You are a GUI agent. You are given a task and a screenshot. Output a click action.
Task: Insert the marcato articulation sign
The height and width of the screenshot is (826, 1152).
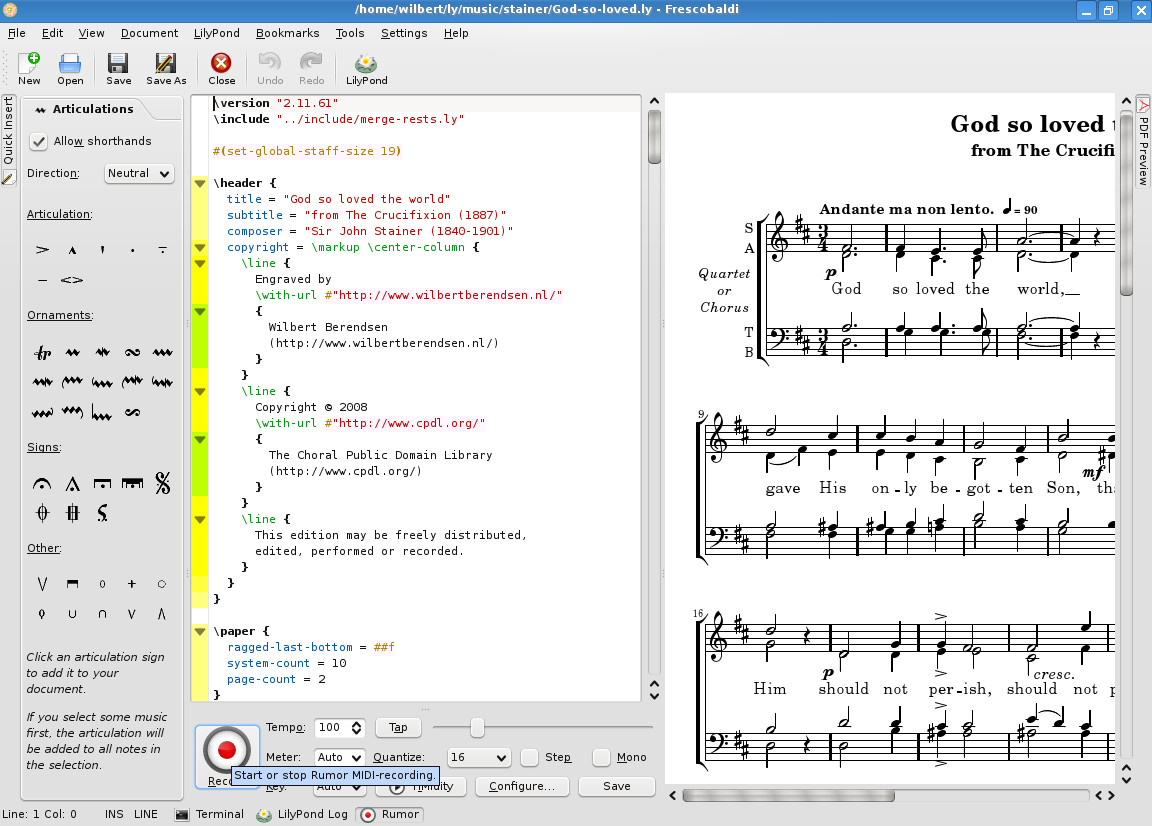pyautogui.click(x=72, y=250)
